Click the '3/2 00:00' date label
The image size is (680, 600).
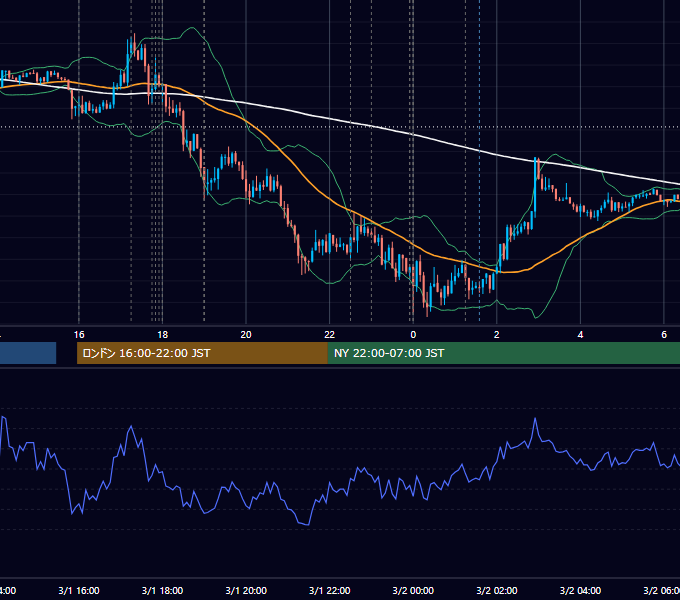click(413, 591)
